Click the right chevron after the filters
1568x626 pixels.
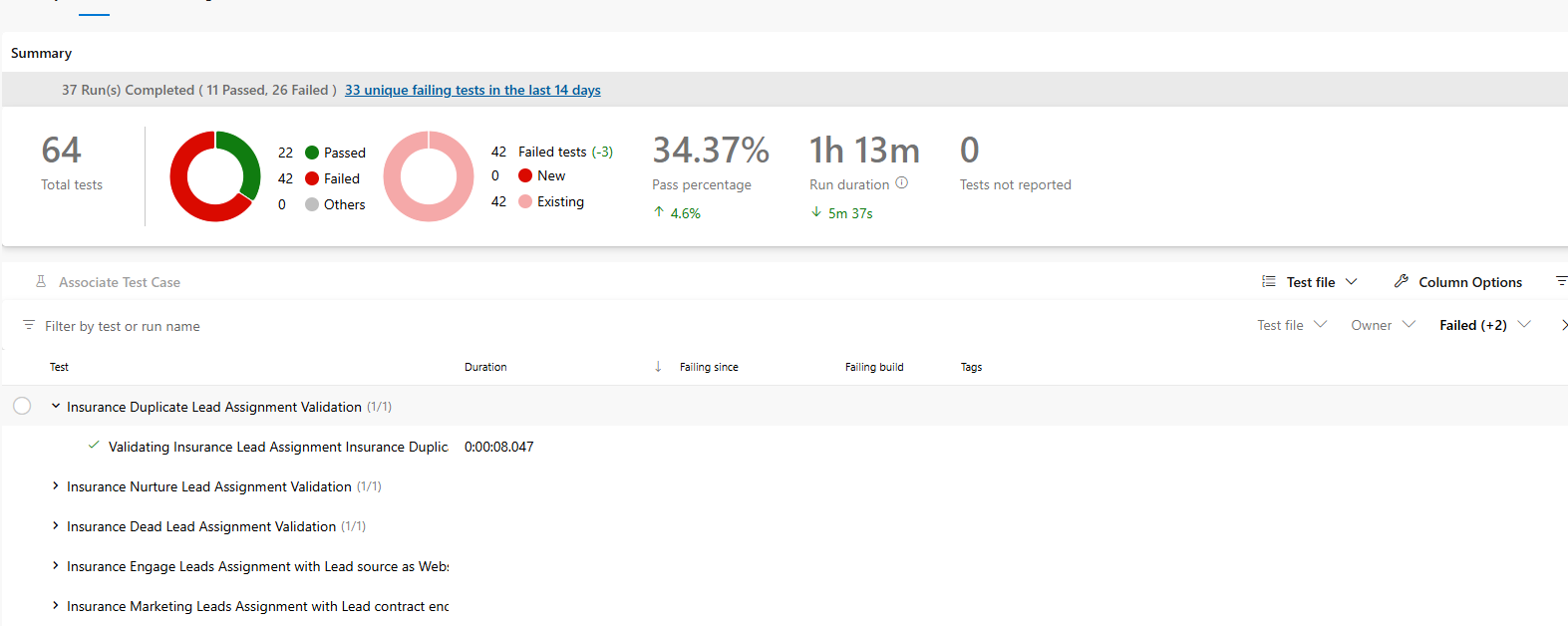pyautogui.click(x=1564, y=325)
